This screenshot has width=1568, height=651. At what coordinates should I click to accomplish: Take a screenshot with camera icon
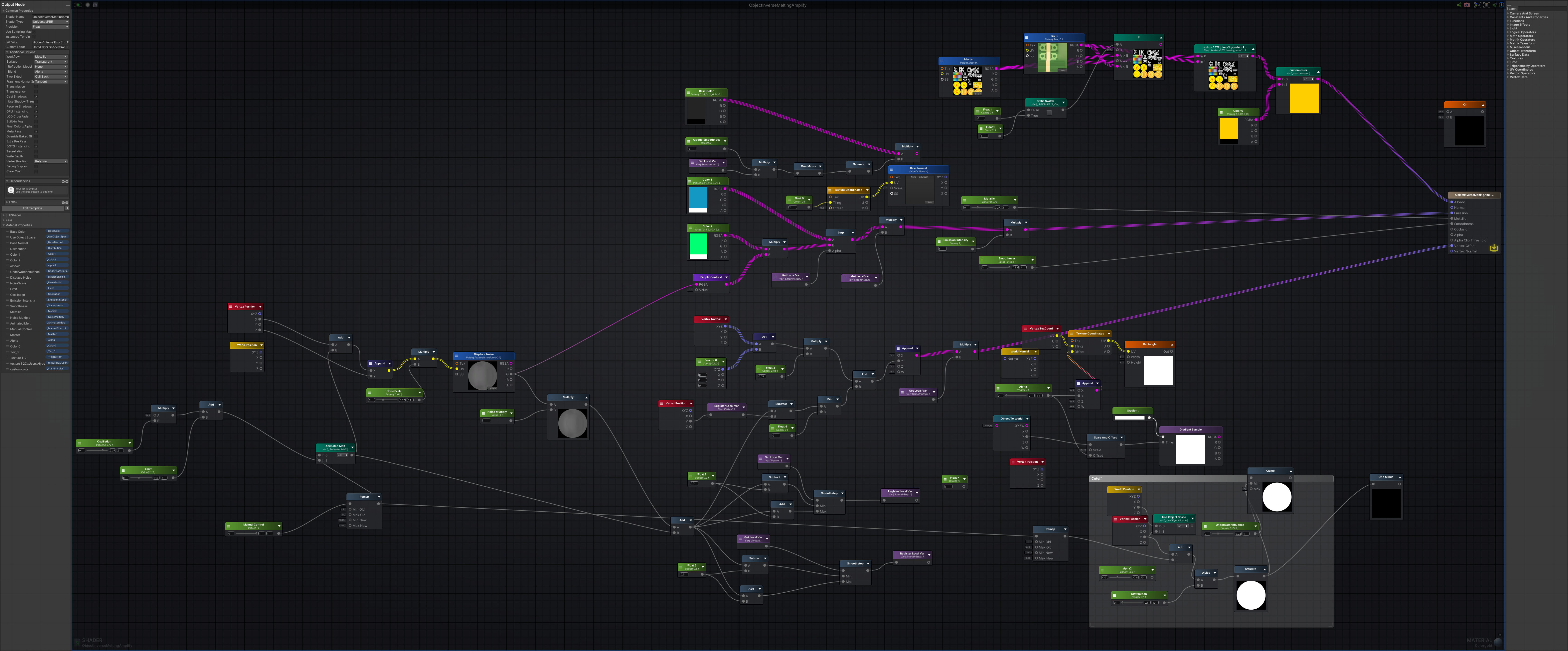(x=1467, y=5)
